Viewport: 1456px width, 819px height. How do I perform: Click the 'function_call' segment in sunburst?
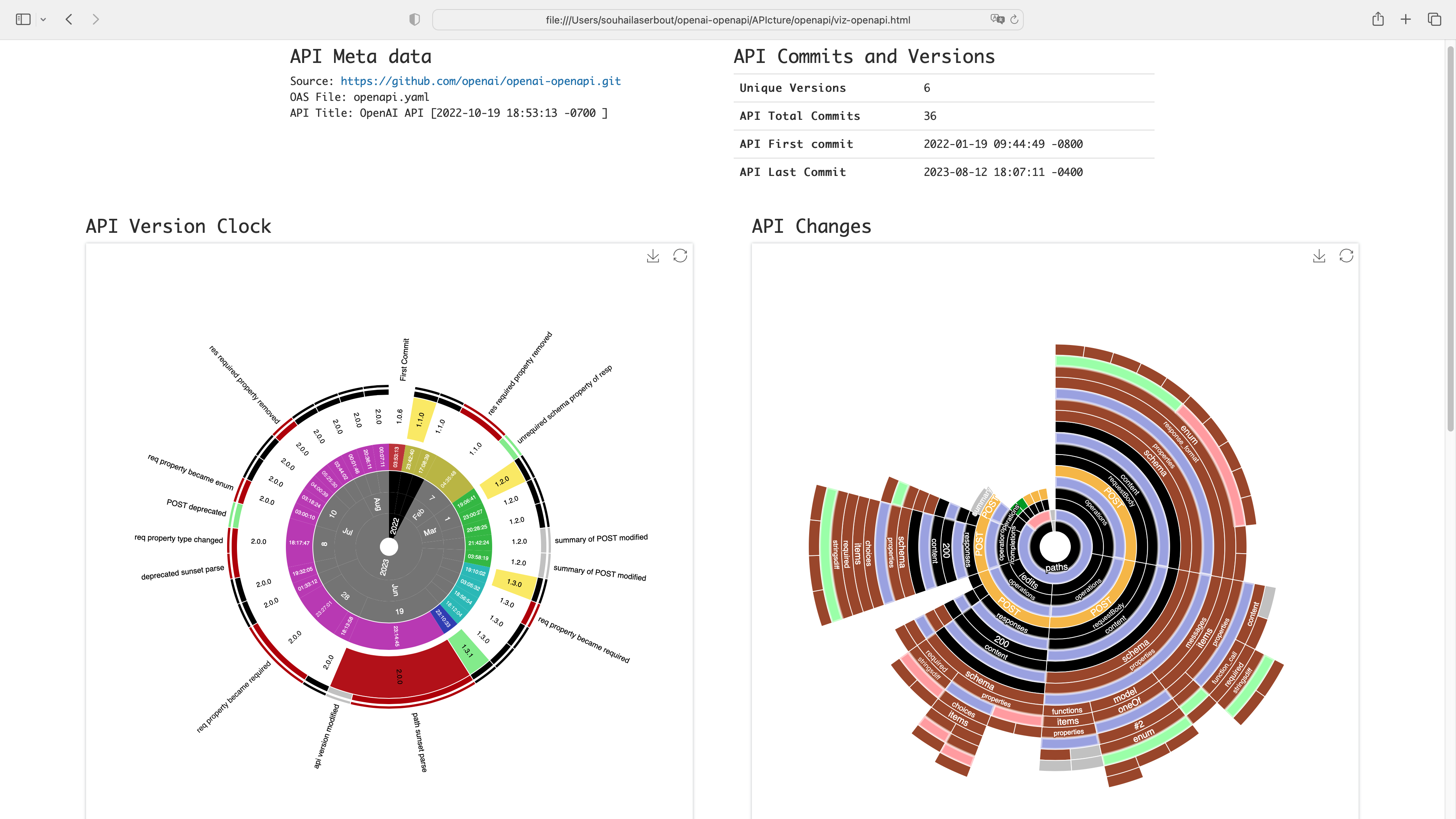[x=1224, y=667]
